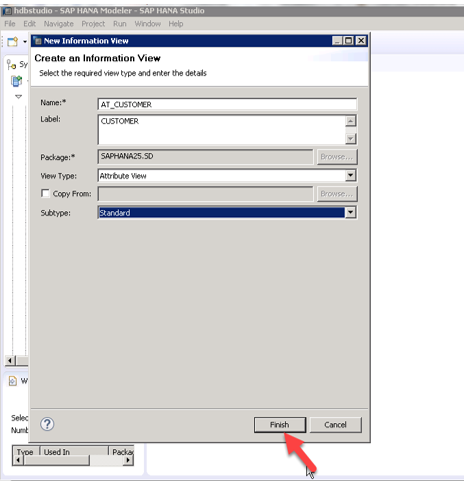The height and width of the screenshot is (483, 464).
Task: Enable the Copy From checkbox
Action: click(x=45, y=193)
